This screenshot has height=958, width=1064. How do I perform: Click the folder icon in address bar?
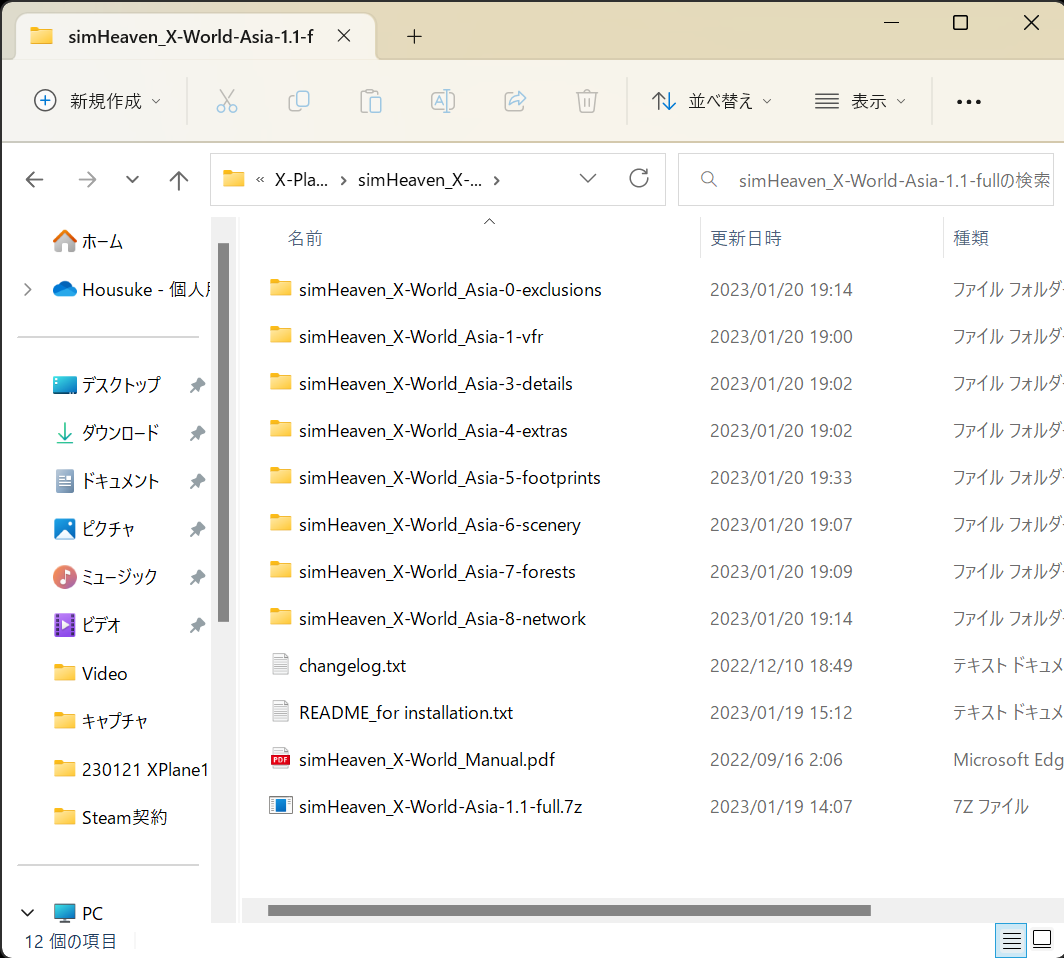[x=233, y=179]
